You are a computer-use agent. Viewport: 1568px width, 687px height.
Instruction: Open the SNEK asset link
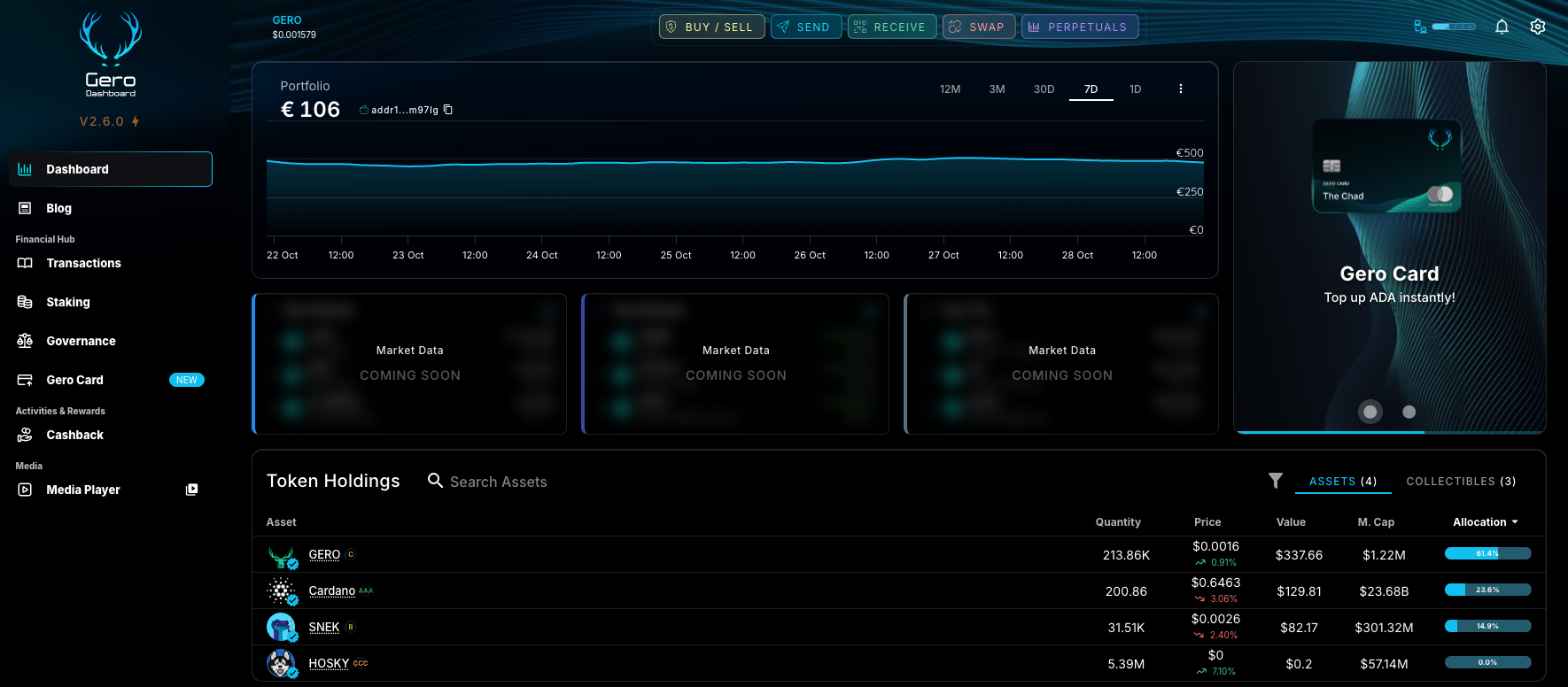(324, 627)
